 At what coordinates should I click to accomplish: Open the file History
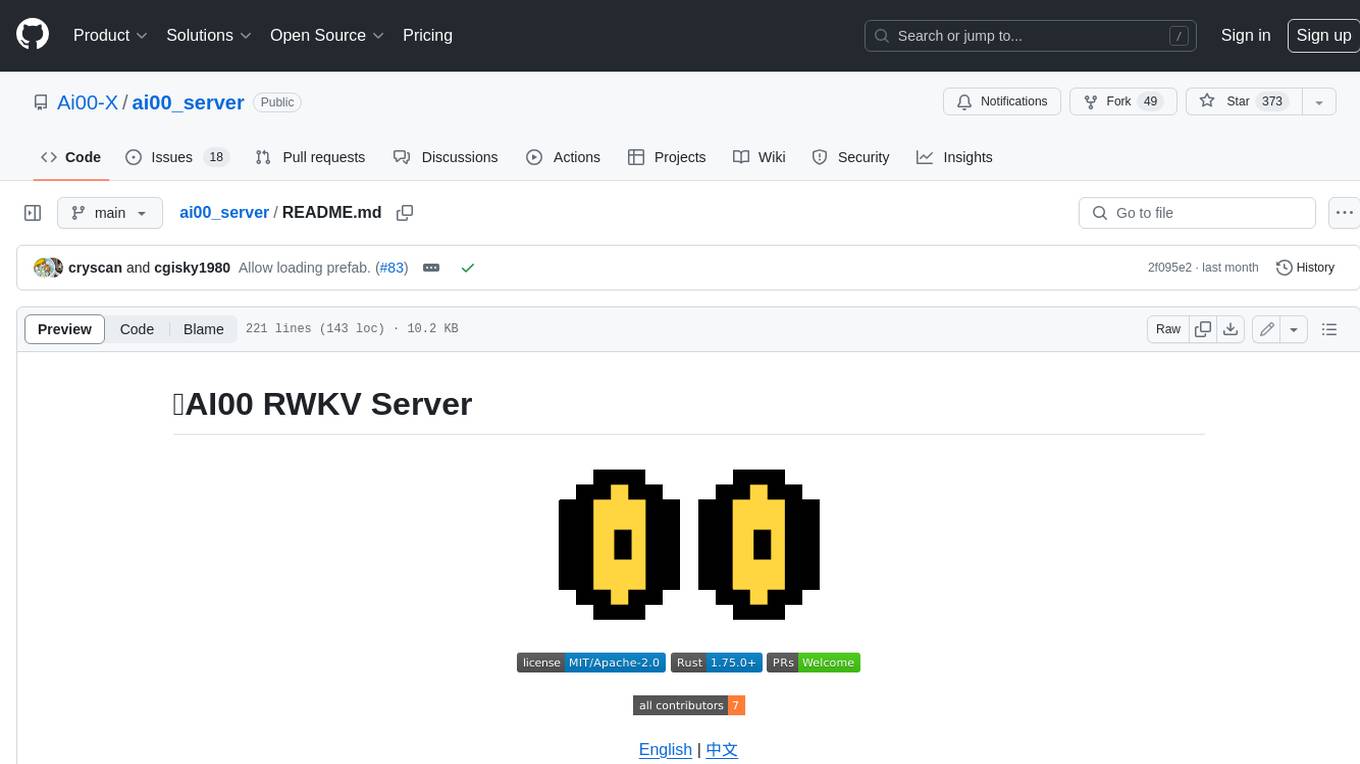1305,268
